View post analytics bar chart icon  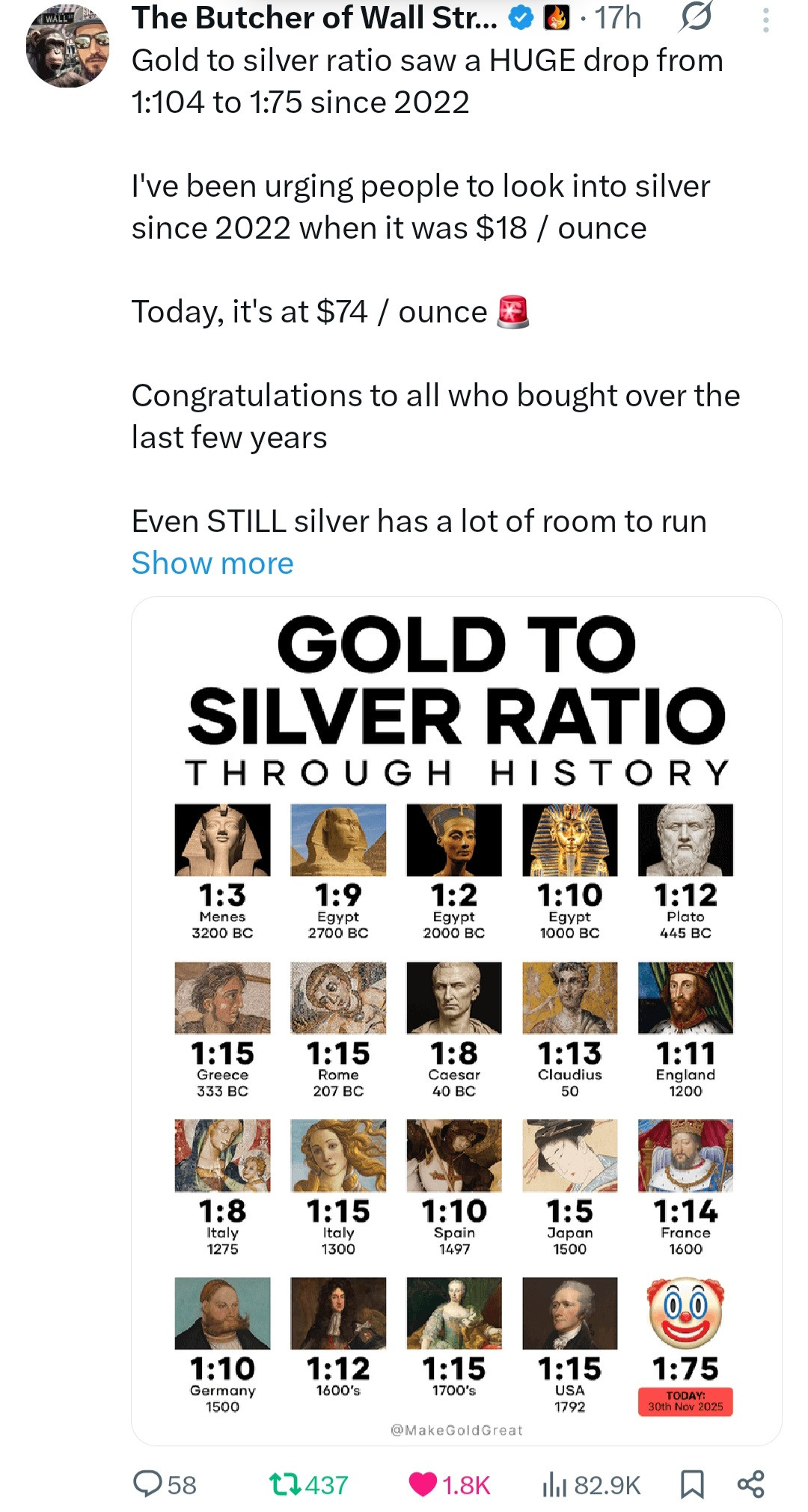(x=554, y=1484)
